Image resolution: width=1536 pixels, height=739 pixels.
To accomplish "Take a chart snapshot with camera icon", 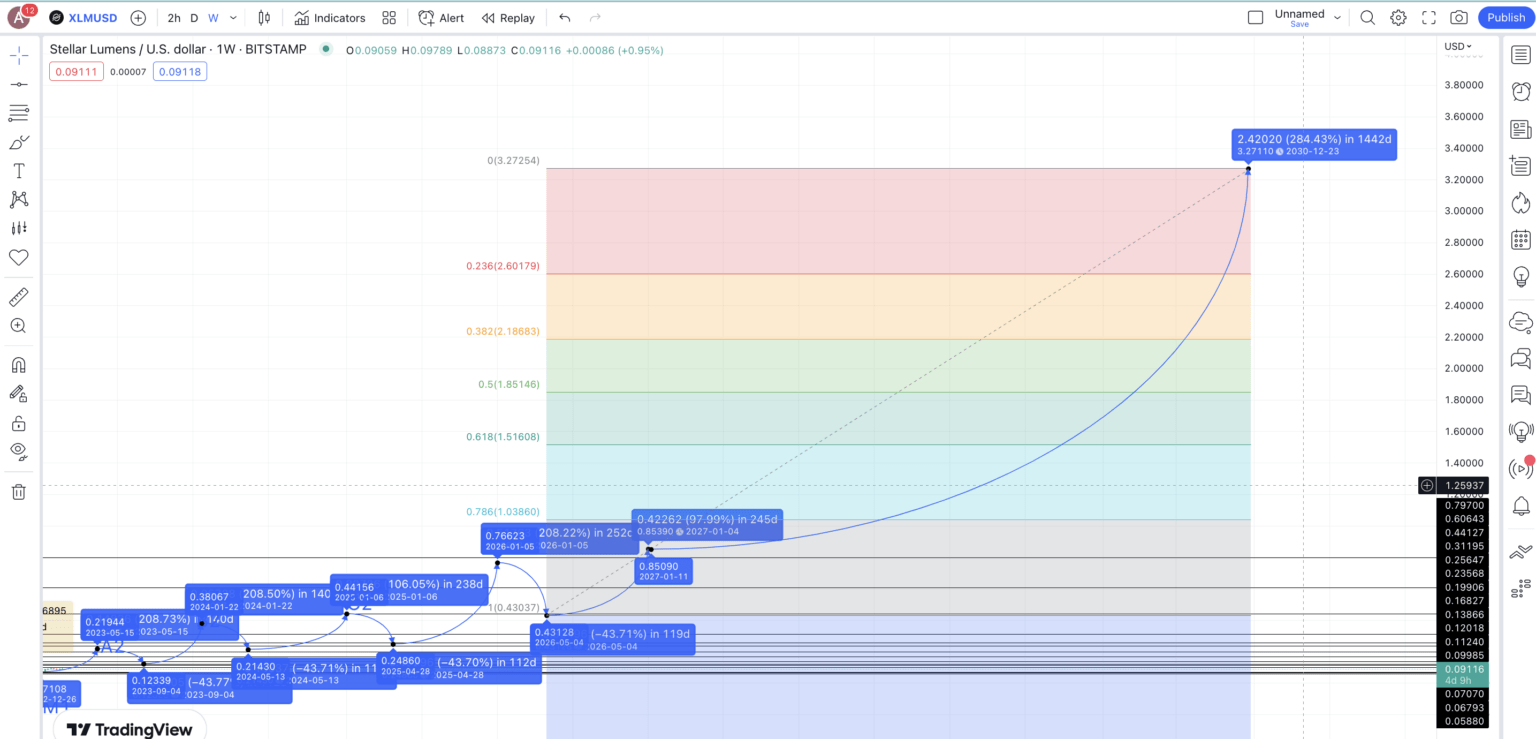I will coord(1459,18).
